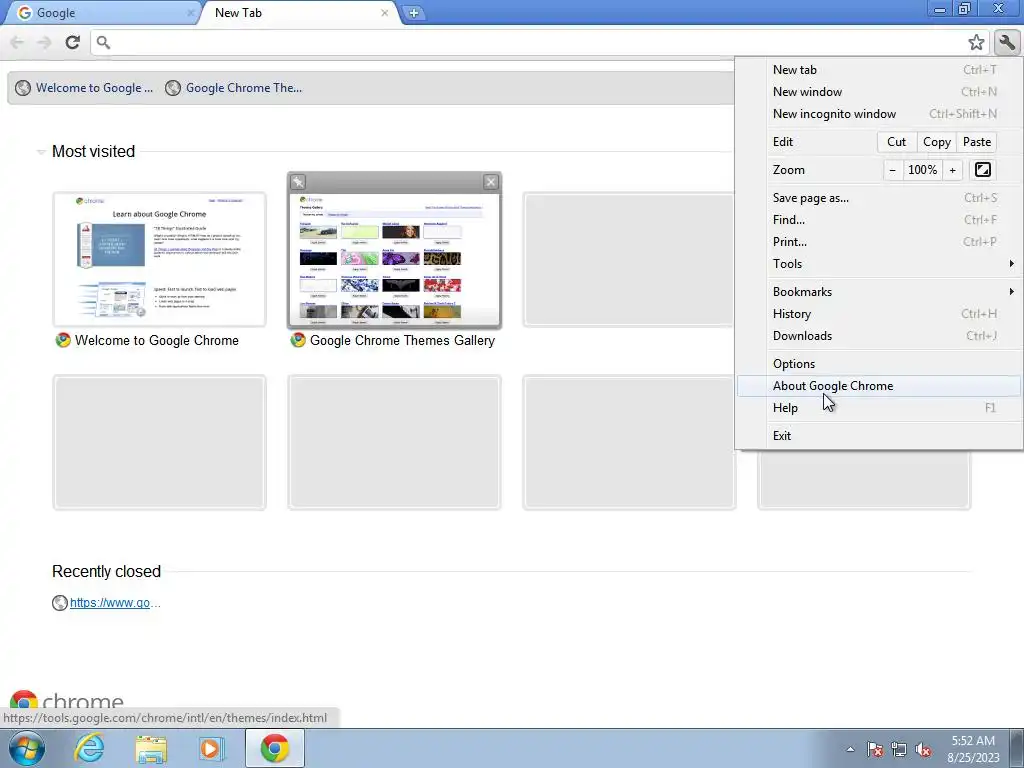Open Windows Explorer from taskbar
The image size is (1024, 768).
tap(151, 748)
